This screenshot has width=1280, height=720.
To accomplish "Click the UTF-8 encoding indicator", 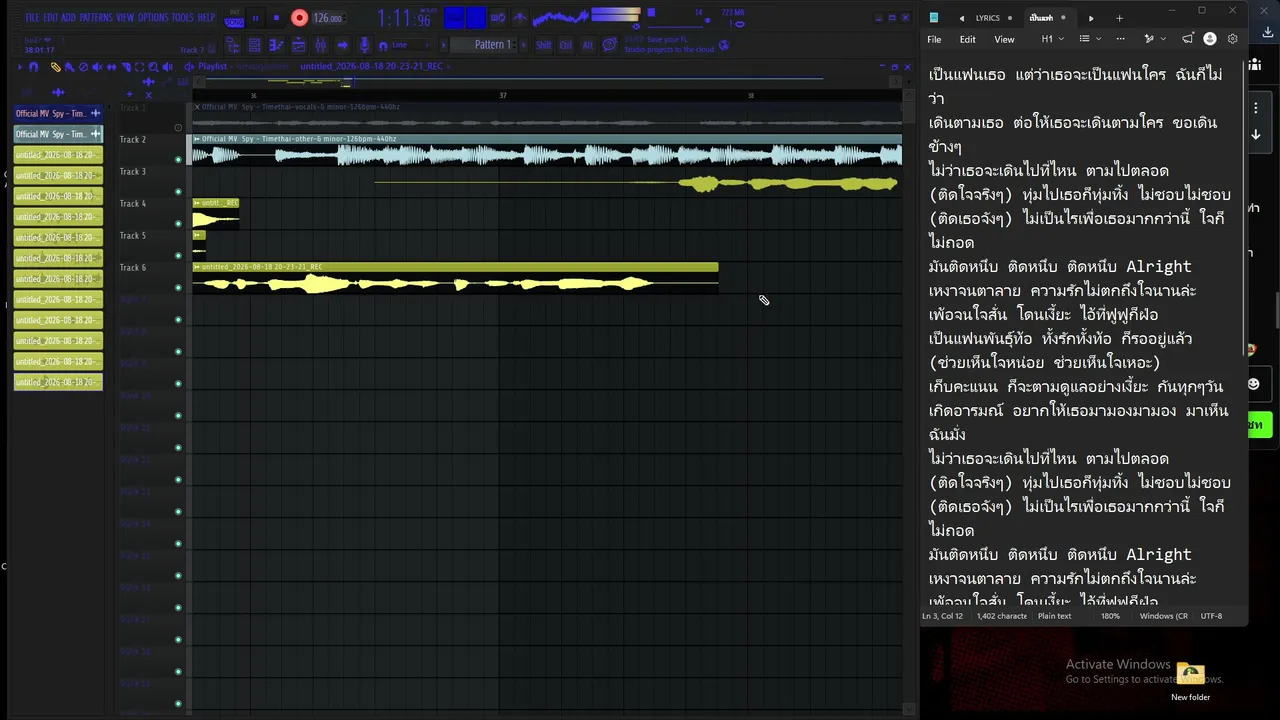I will [1211, 616].
